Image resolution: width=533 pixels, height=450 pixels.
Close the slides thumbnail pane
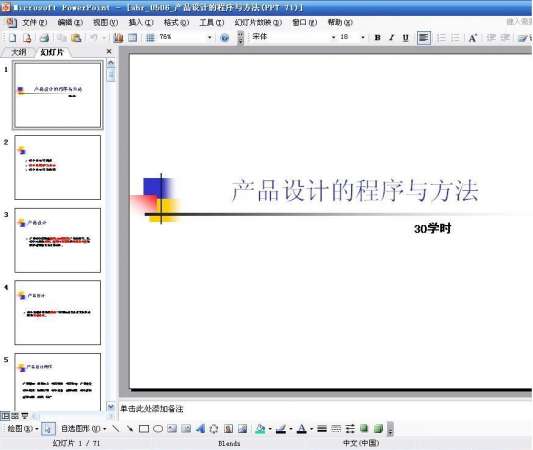(x=109, y=51)
